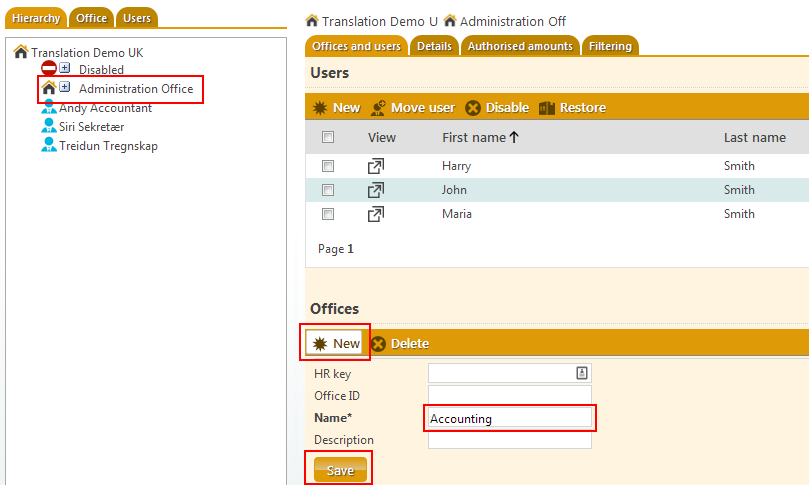
Task: Click the Delete cross-circle icon in Offices toolbar
Action: 378,344
